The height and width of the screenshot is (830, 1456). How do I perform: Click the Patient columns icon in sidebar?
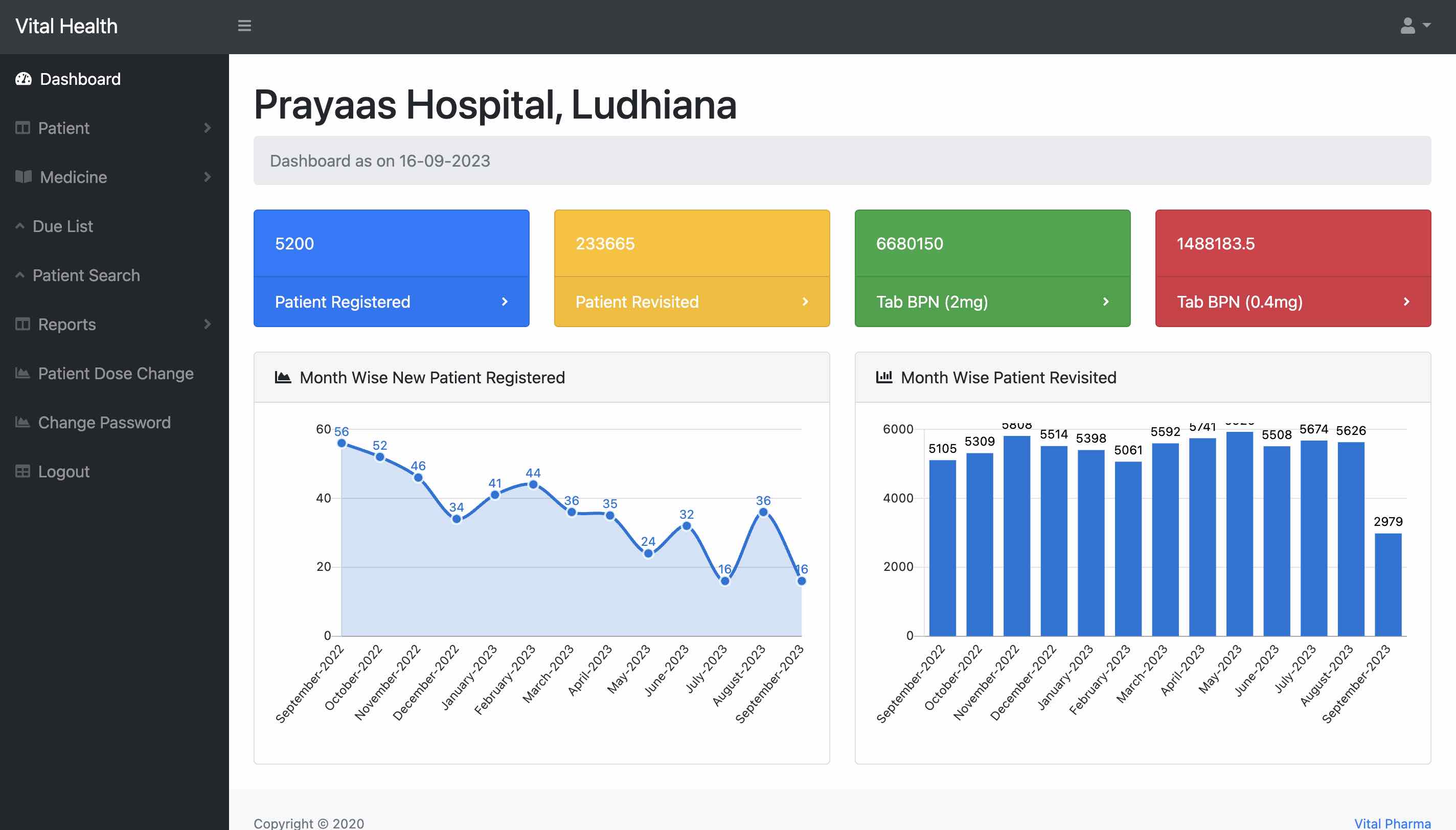pos(23,128)
